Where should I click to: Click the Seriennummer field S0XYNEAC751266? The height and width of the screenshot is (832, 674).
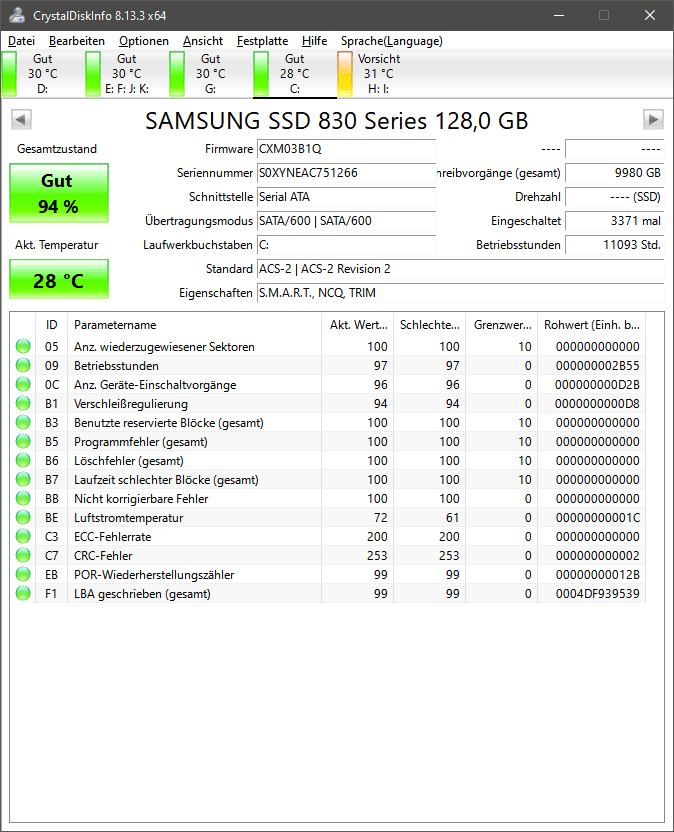(347, 173)
